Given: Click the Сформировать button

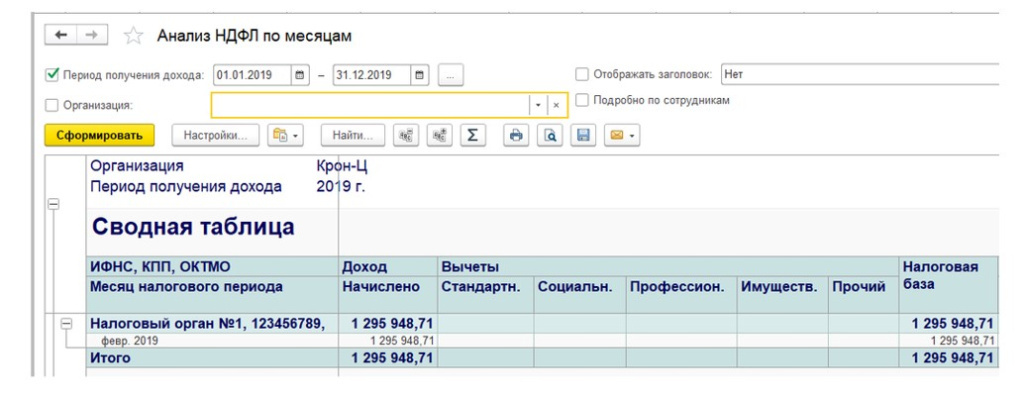Looking at the screenshot, I should pyautogui.click(x=99, y=135).
